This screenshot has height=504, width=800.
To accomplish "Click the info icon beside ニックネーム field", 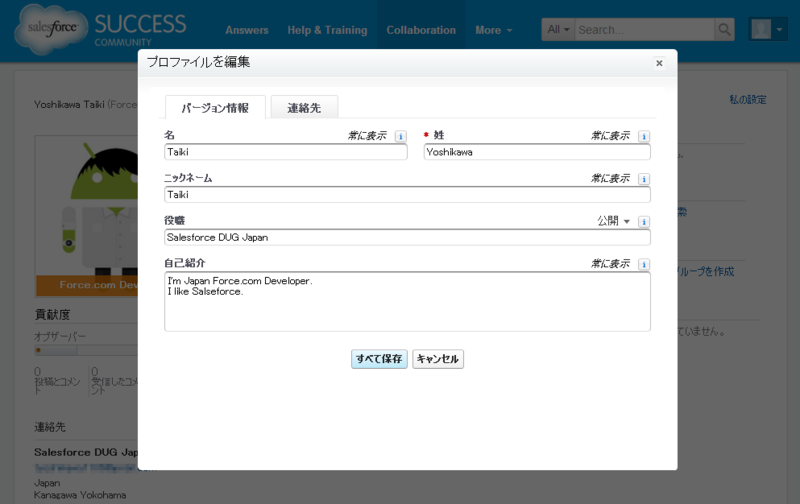I will (x=644, y=179).
